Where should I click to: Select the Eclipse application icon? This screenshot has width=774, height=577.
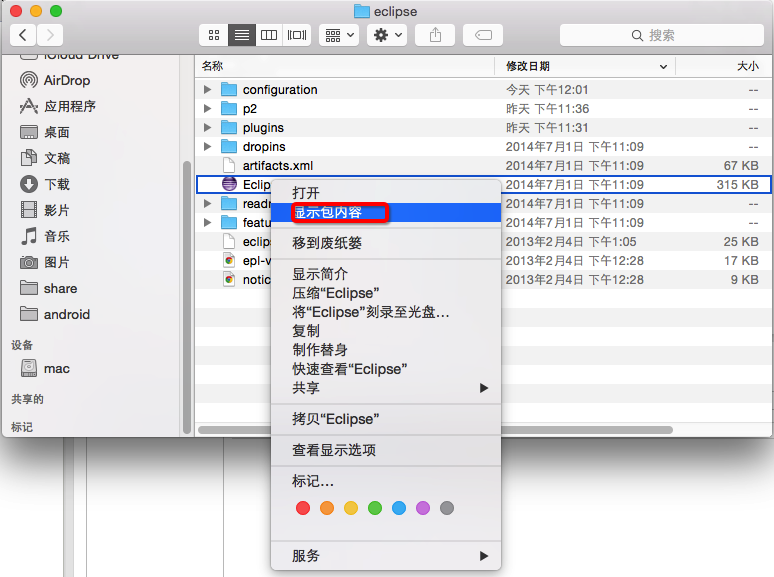coord(229,184)
